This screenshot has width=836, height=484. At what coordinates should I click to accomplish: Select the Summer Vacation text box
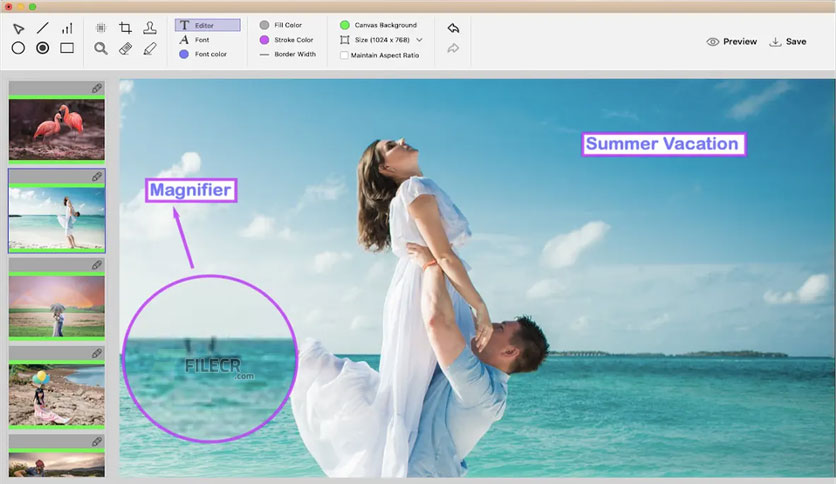pyautogui.click(x=663, y=144)
